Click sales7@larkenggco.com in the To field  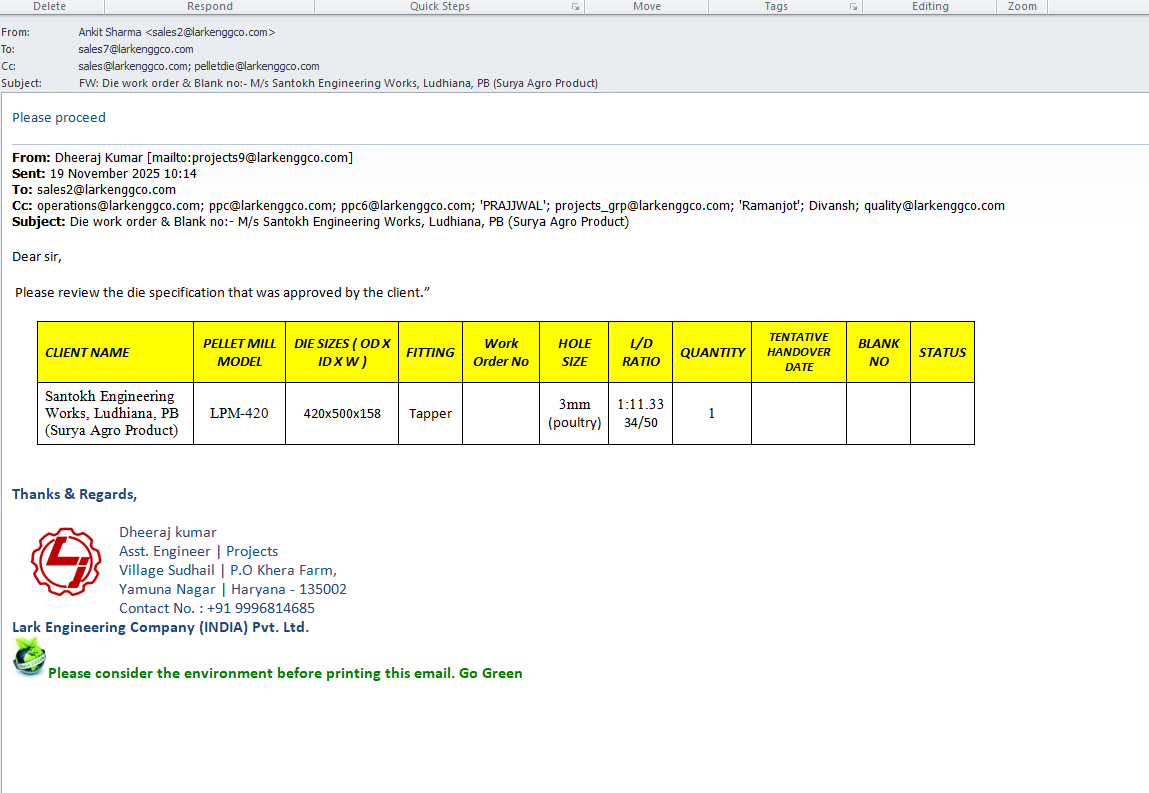[136, 49]
